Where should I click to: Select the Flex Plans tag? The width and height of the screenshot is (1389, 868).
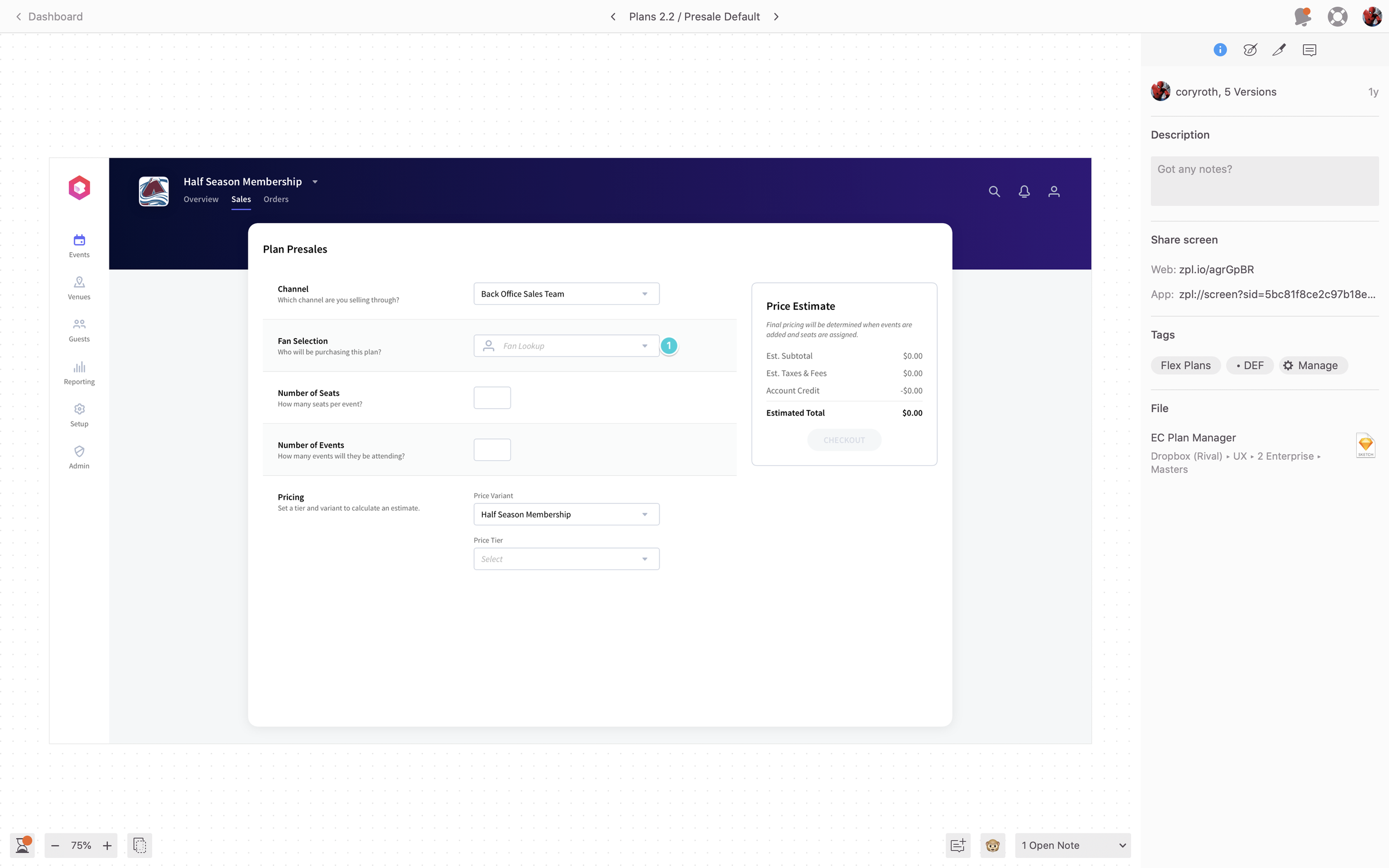(x=1185, y=365)
